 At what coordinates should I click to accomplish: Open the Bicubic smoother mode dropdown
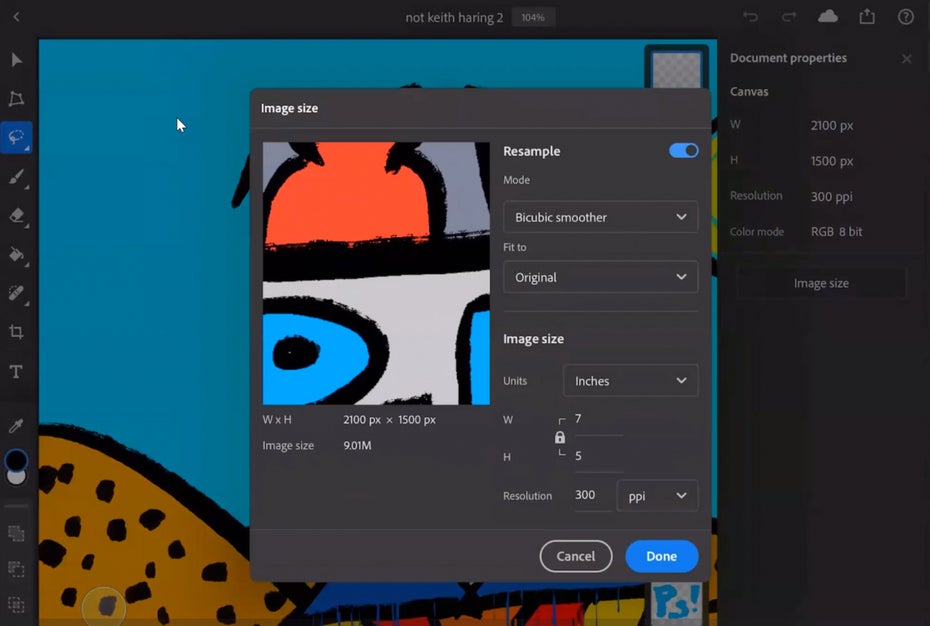coord(600,217)
